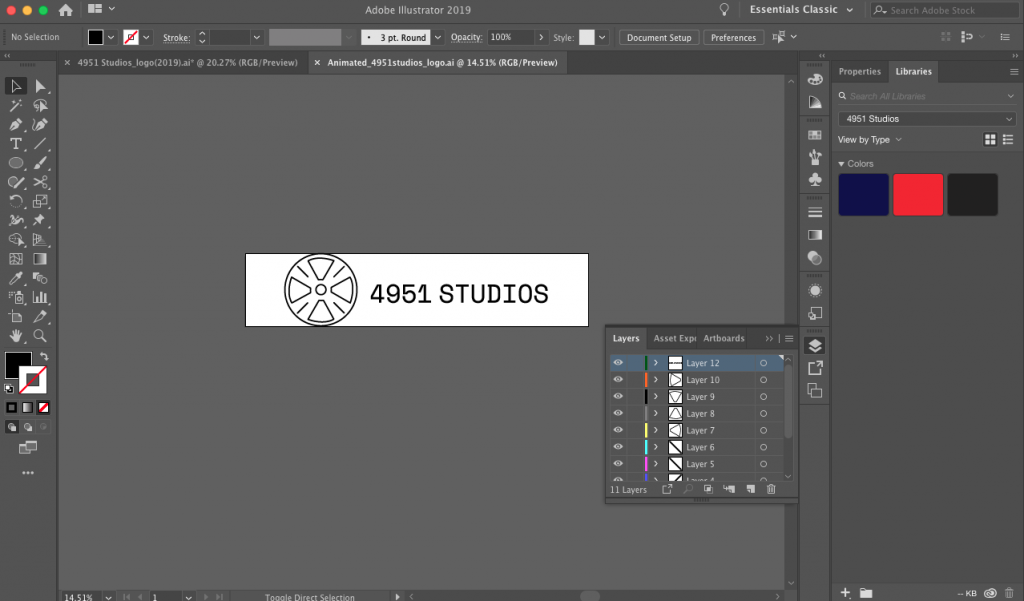Open the Discover lightbulb icon
Screen dimensions: 1024x601
click(x=724, y=10)
